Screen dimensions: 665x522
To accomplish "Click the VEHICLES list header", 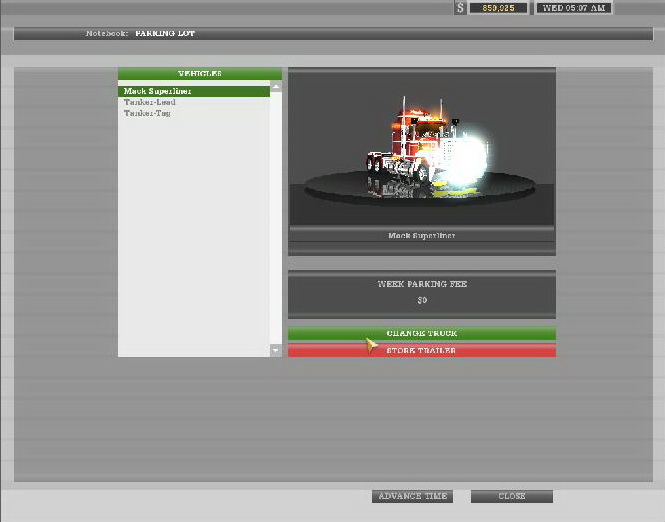I will click(x=200, y=73).
